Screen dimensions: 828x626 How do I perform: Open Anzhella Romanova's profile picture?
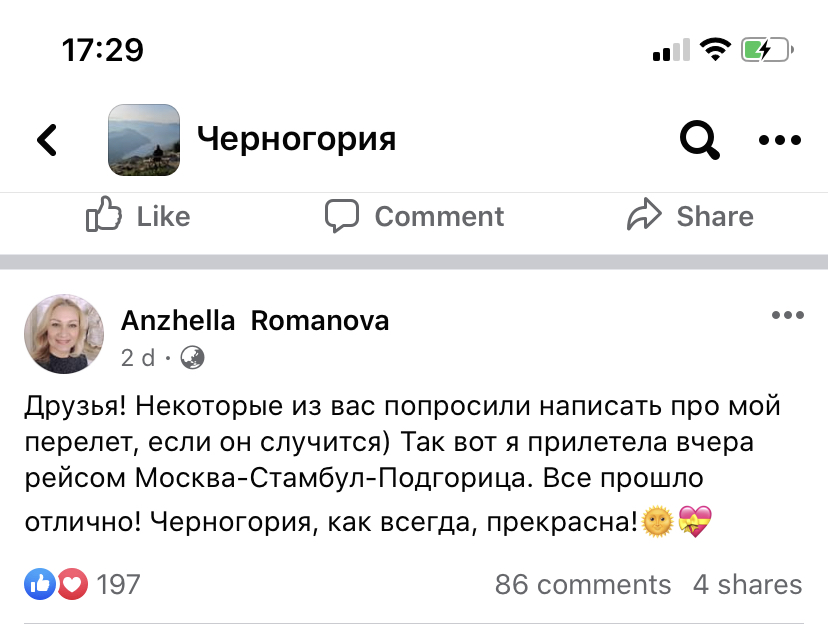pyautogui.click(x=64, y=334)
